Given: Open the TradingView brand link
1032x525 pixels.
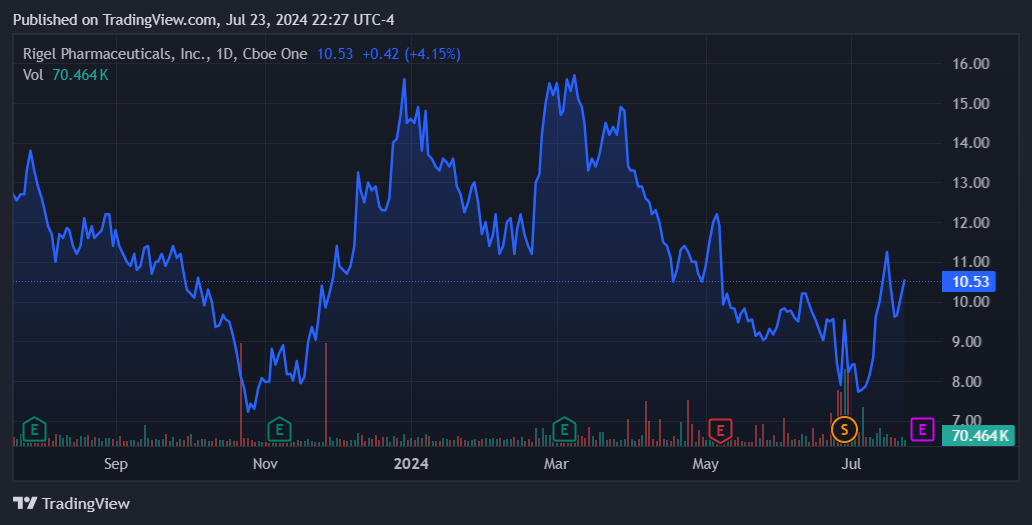Looking at the screenshot, I should pyautogui.click(x=71, y=503).
